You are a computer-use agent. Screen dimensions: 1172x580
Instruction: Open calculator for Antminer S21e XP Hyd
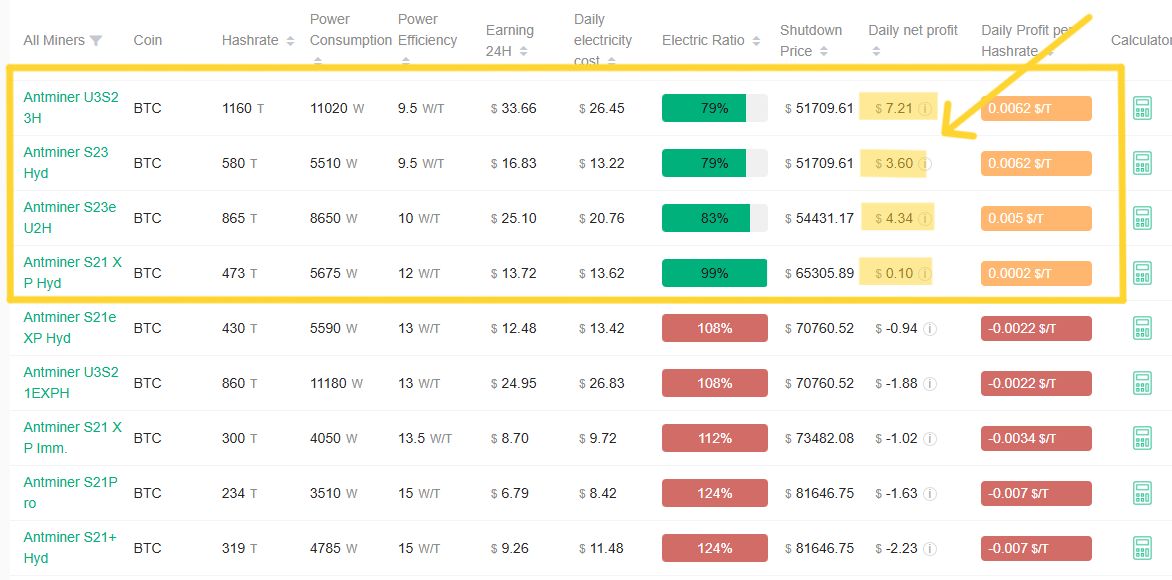pyautogui.click(x=1142, y=328)
